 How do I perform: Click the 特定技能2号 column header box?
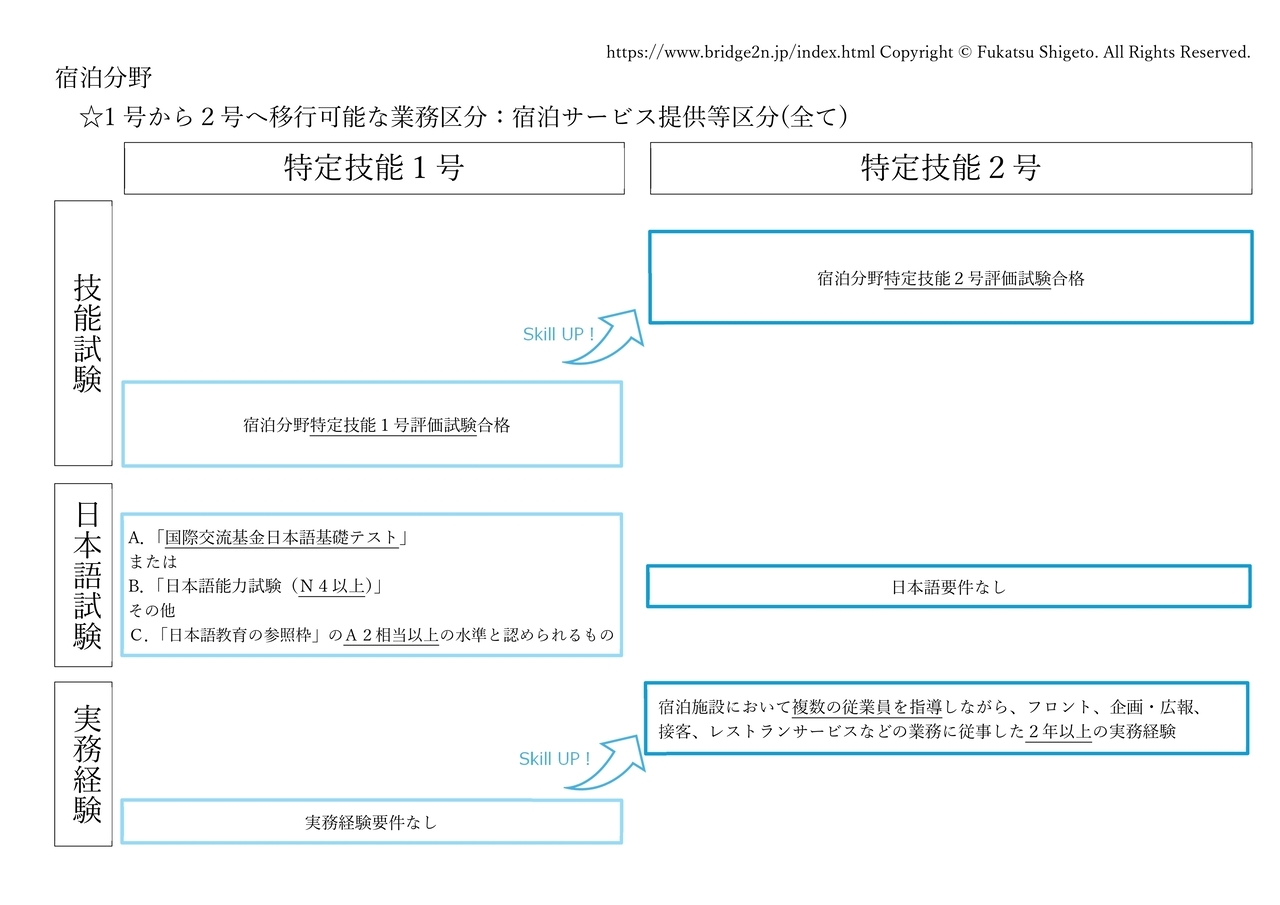point(951,168)
